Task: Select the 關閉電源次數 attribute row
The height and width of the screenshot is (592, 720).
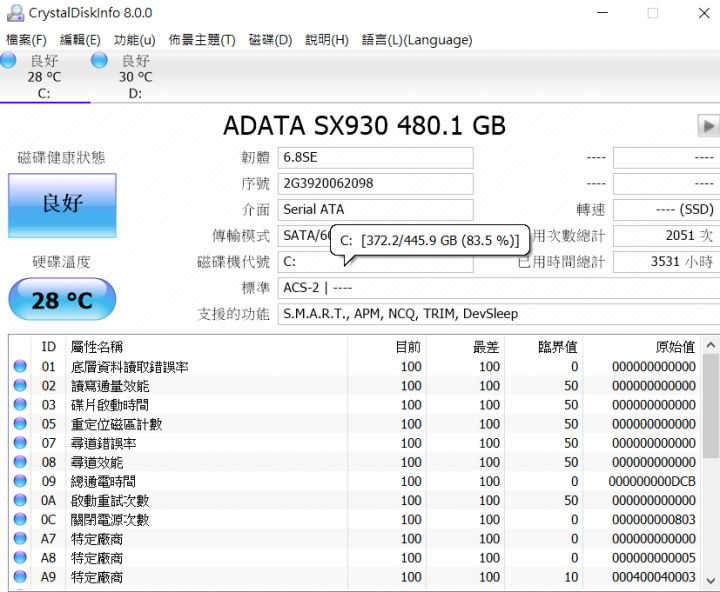Action: tap(354, 519)
